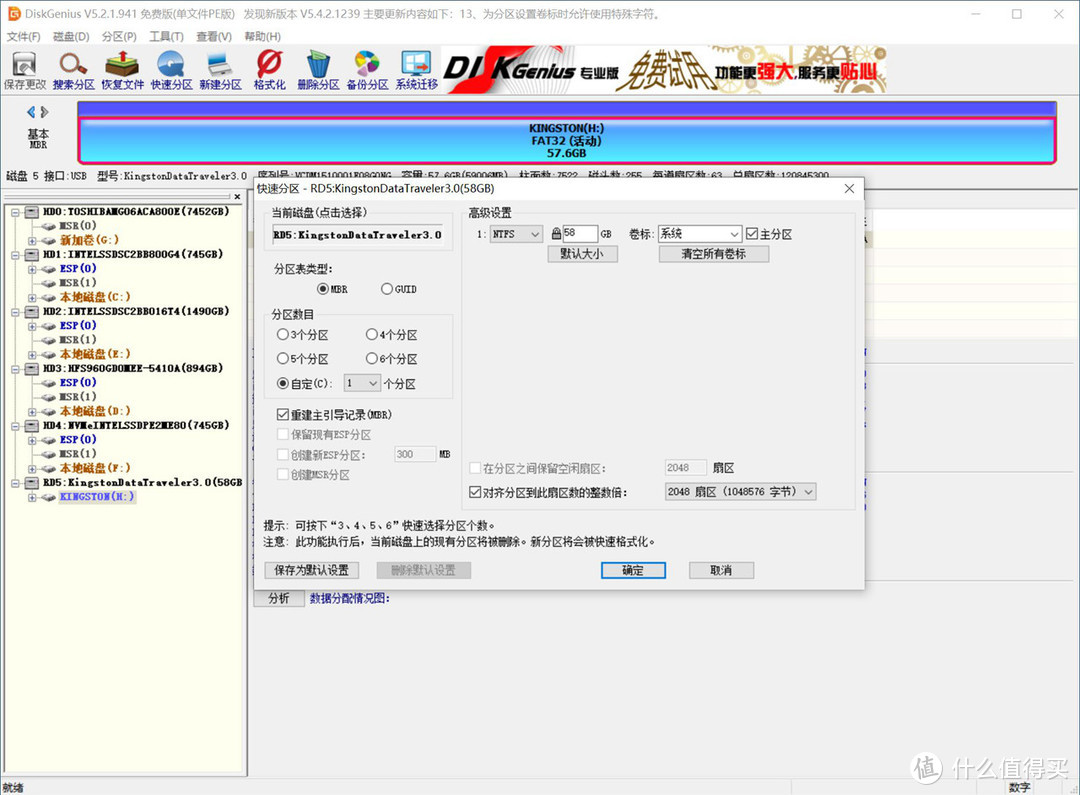The height and width of the screenshot is (795, 1080).
Task: Start the 系统迁移 system migration tool
Action: click(x=415, y=68)
